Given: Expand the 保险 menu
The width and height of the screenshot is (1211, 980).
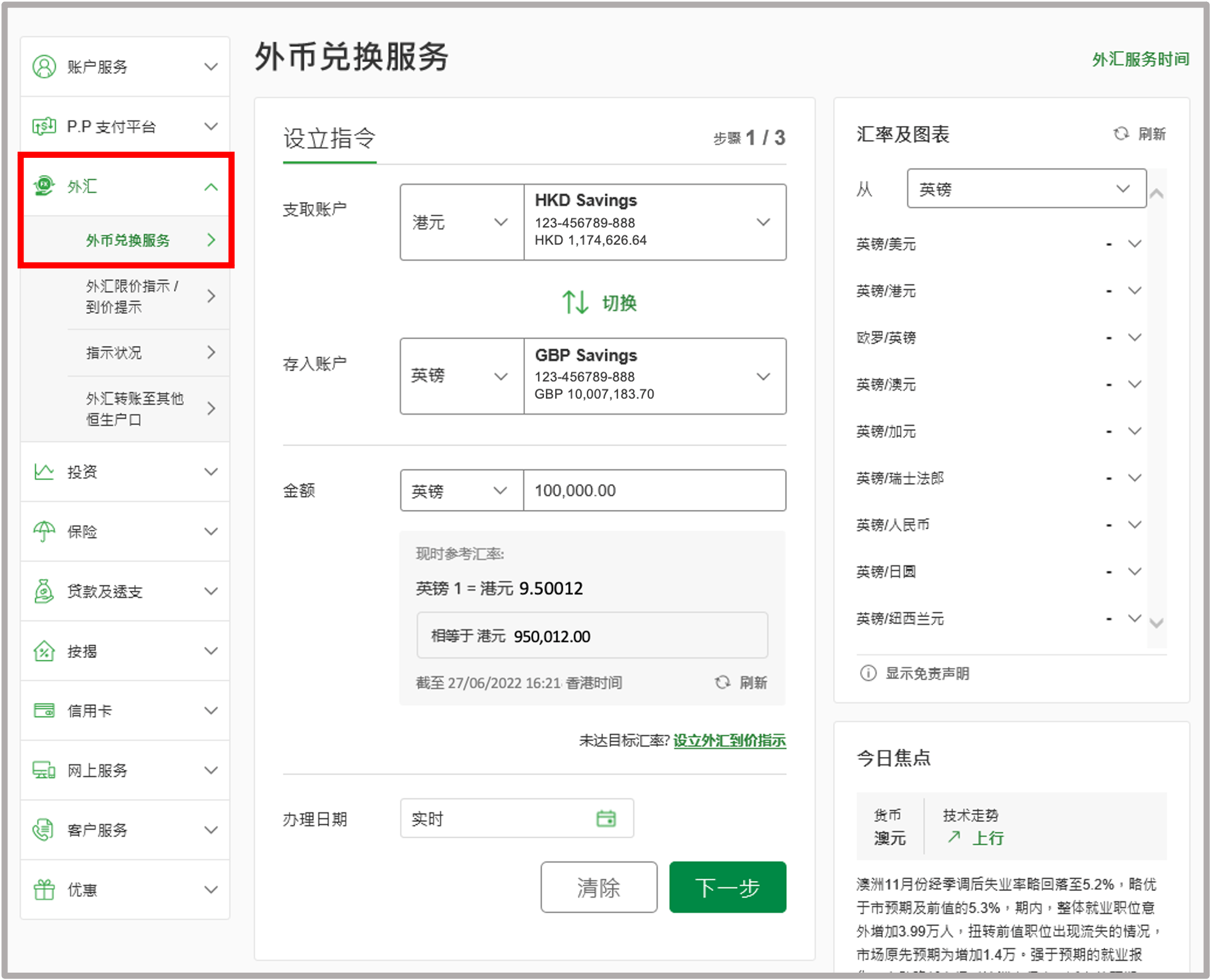Looking at the screenshot, I should 211,531.
